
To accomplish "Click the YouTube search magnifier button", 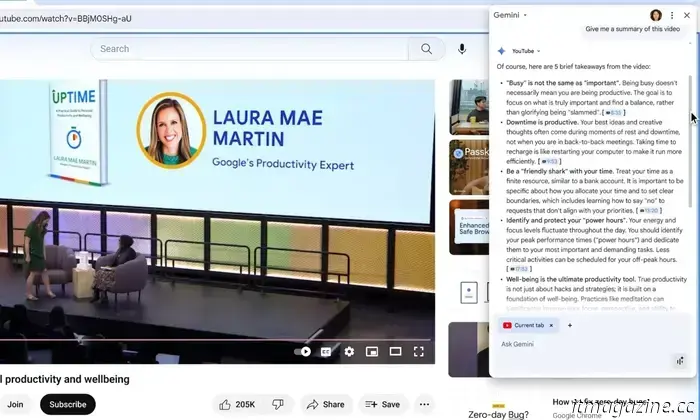I will [426, 49].
